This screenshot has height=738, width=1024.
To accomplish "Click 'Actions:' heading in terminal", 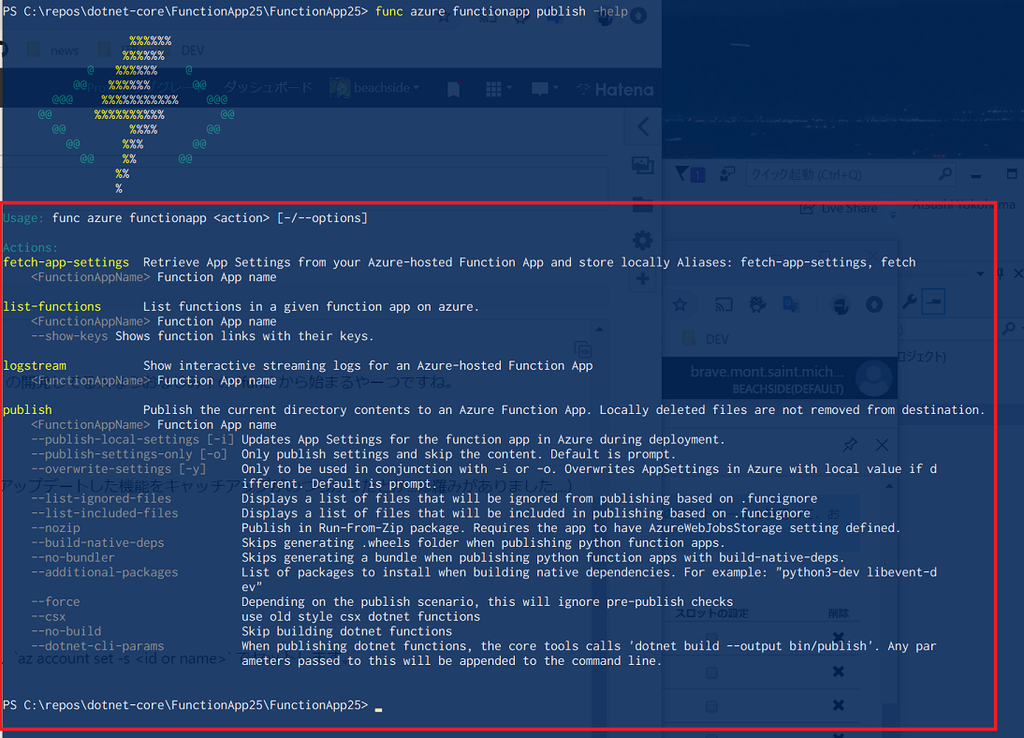I will [x=30, y=248].
